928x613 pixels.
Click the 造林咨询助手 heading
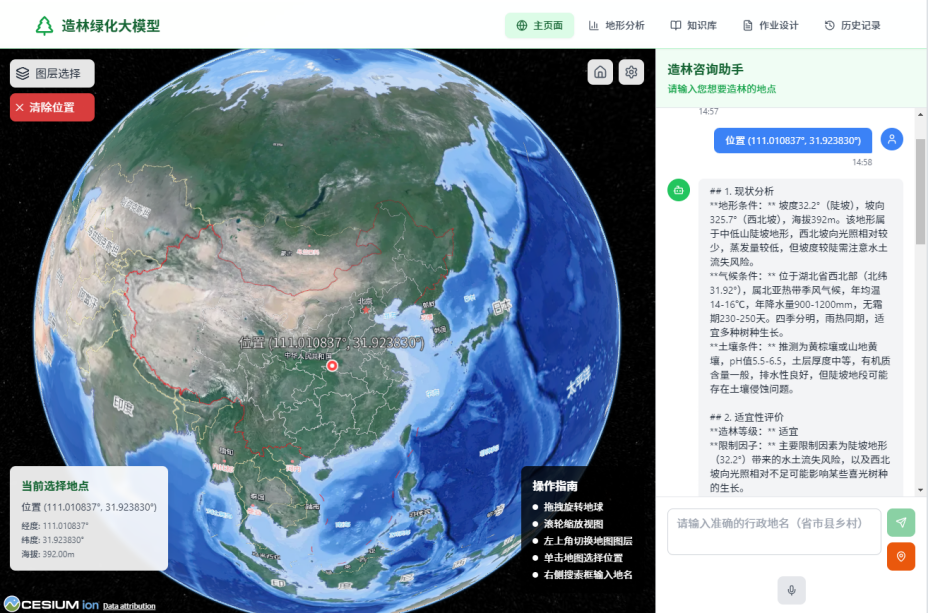(x=705, y=69)
